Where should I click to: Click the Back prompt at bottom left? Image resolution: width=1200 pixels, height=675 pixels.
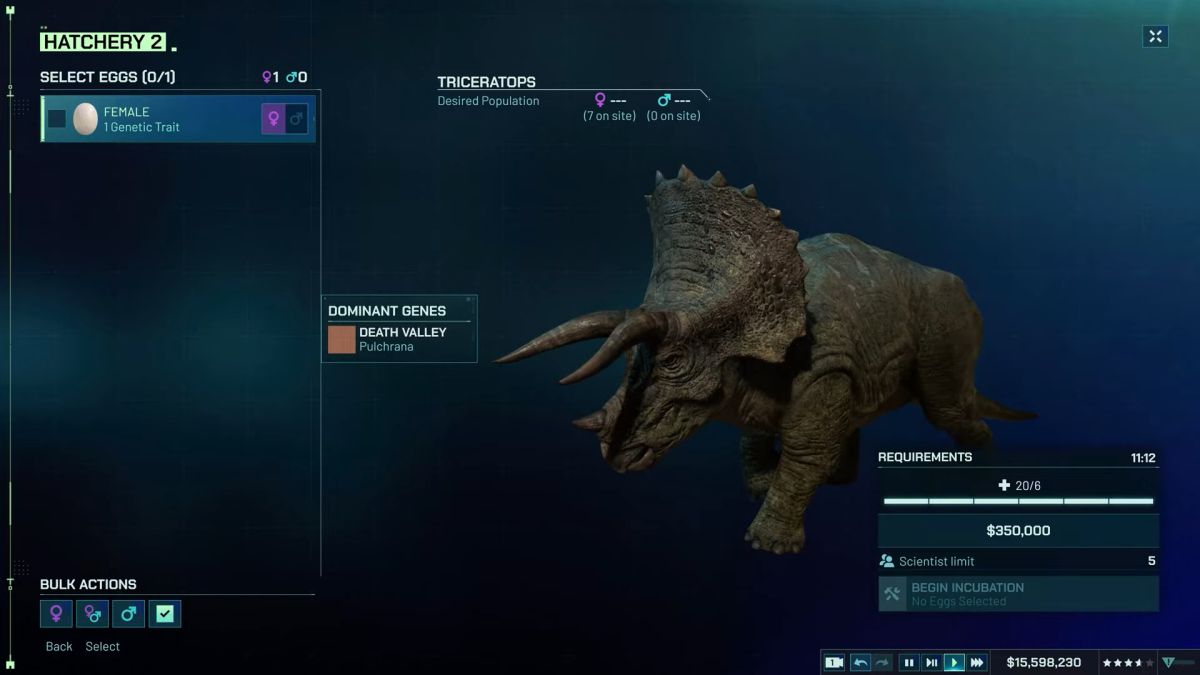(x=59, y=647)
